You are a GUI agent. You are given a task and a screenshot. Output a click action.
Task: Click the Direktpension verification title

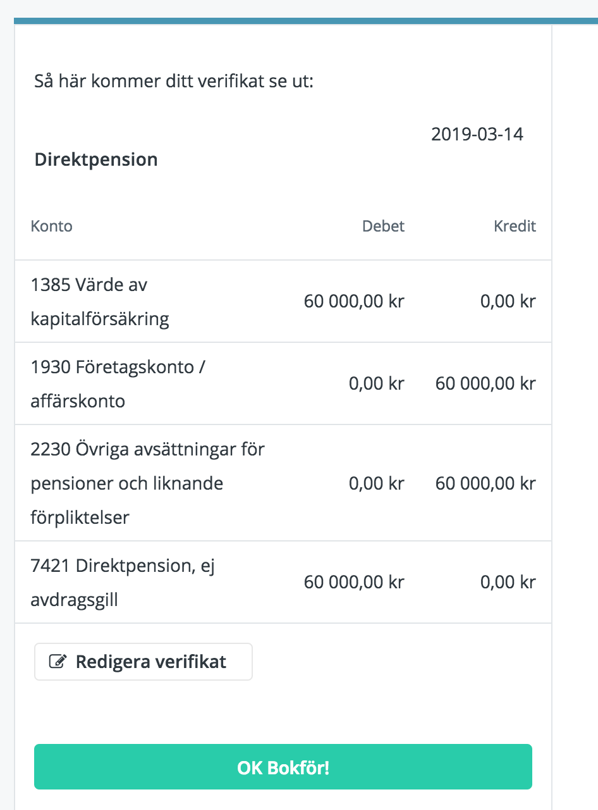click(96, 160)
